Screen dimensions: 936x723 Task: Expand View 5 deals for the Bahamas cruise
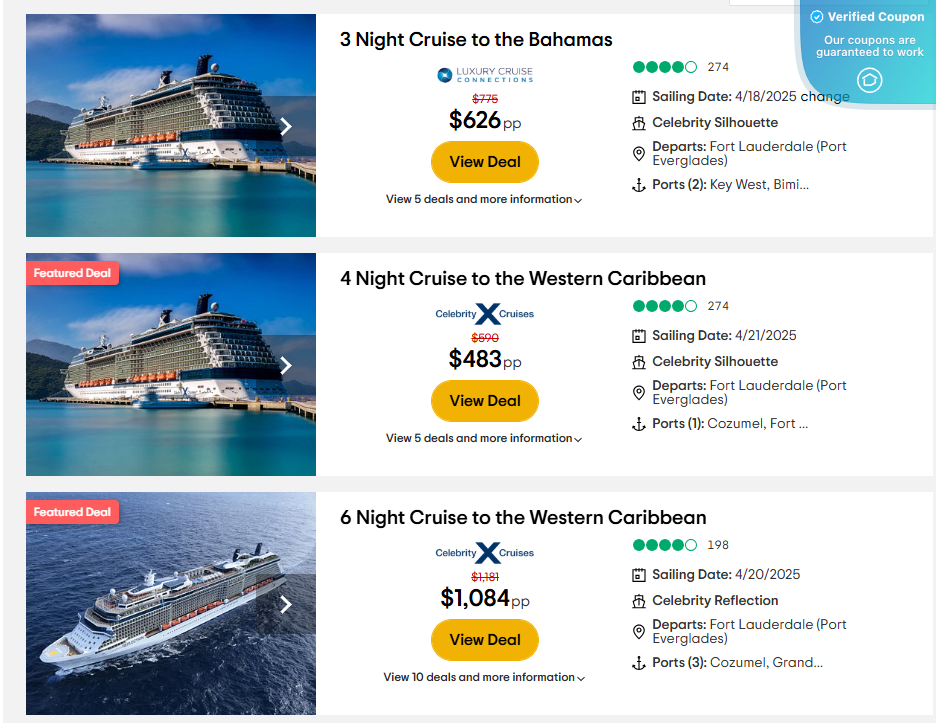[484, 199]
